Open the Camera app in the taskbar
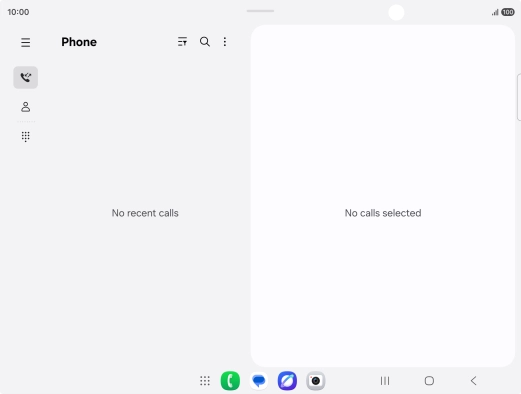521x394 pixels. (316, 381)
